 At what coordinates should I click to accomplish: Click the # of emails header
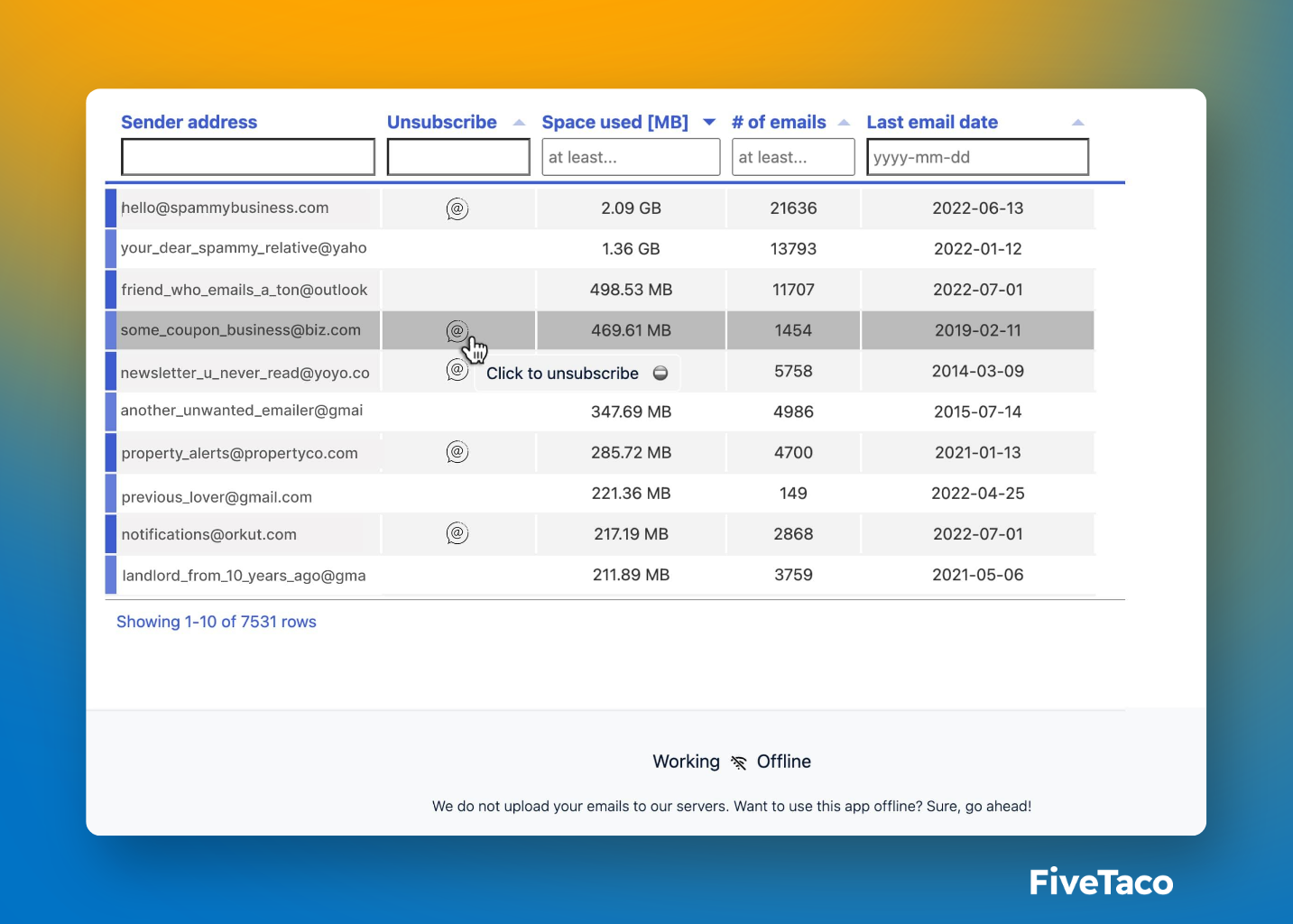click(779, 122)
